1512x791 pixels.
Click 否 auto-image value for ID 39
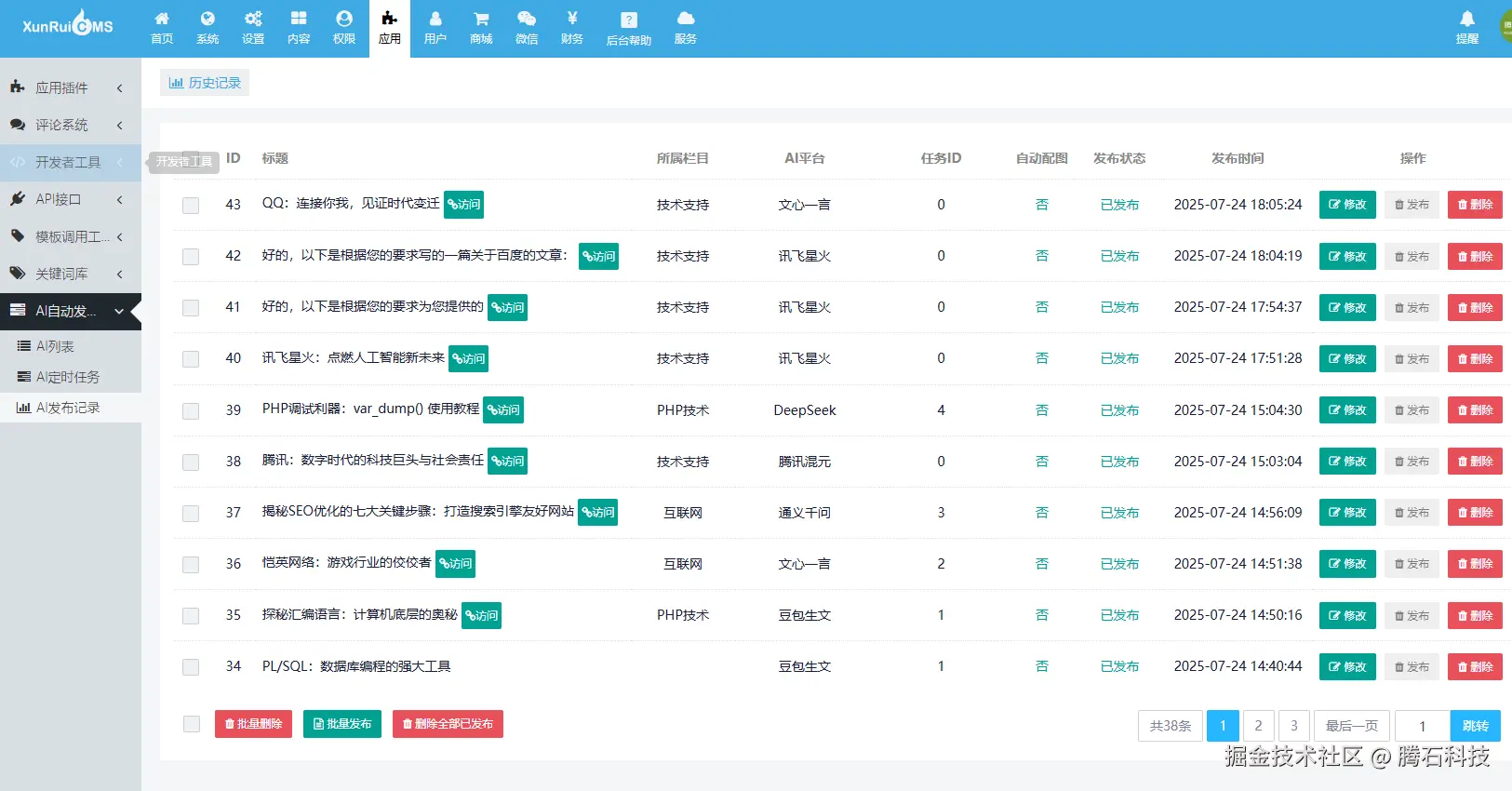pos(1042,410)
